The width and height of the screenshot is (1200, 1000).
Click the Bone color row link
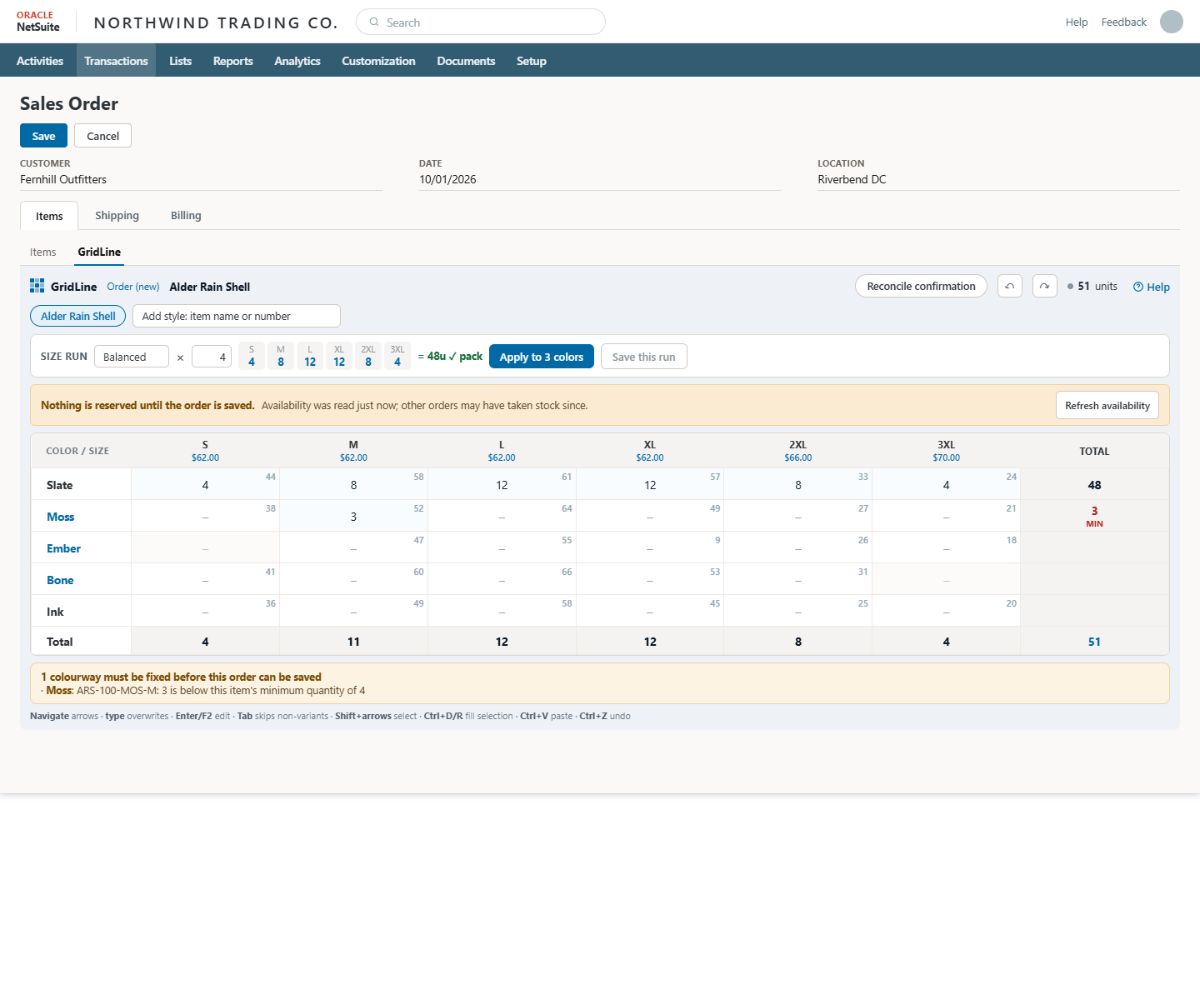[60, 580]
